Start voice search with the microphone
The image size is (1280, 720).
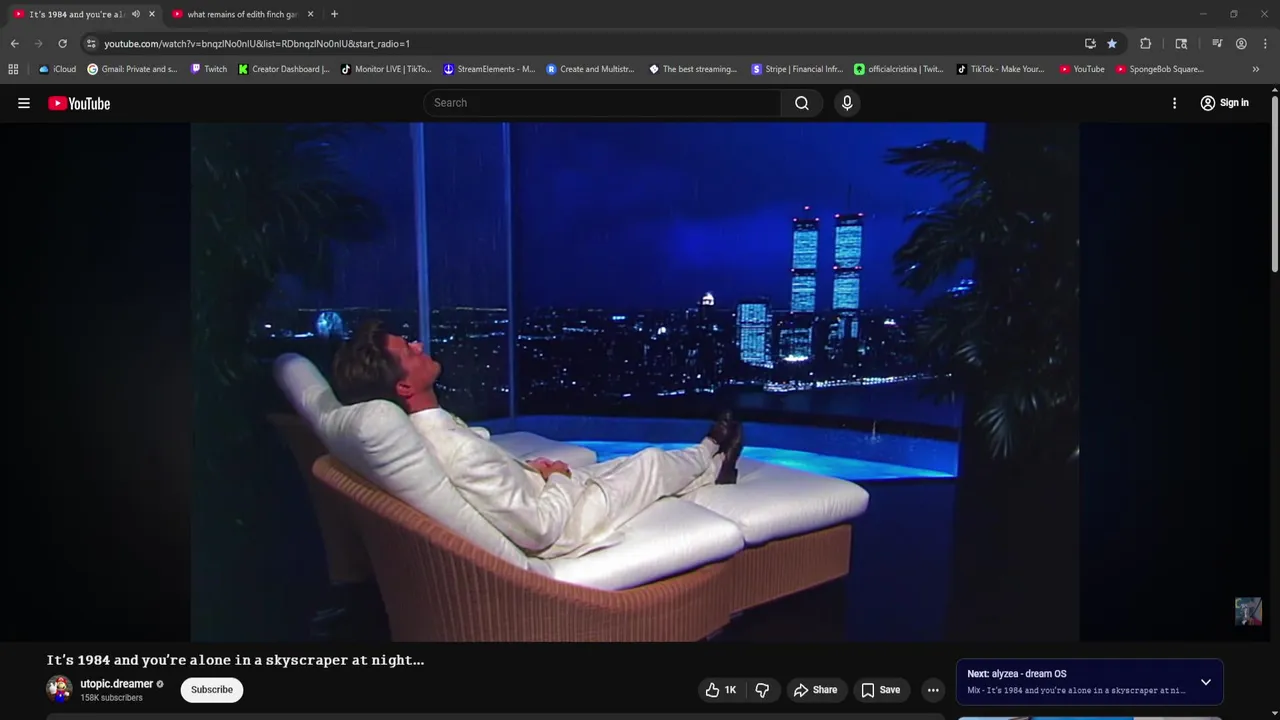[x=847, y=103]
